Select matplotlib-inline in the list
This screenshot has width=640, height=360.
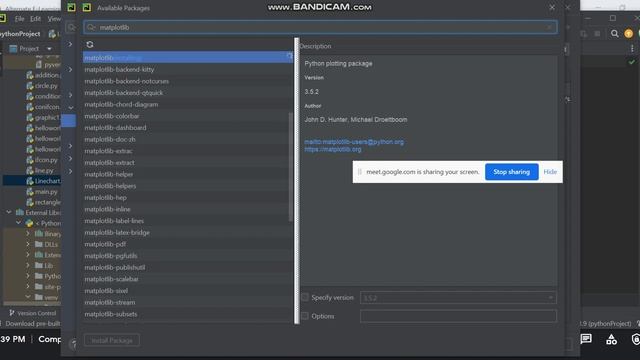[188, 209]
